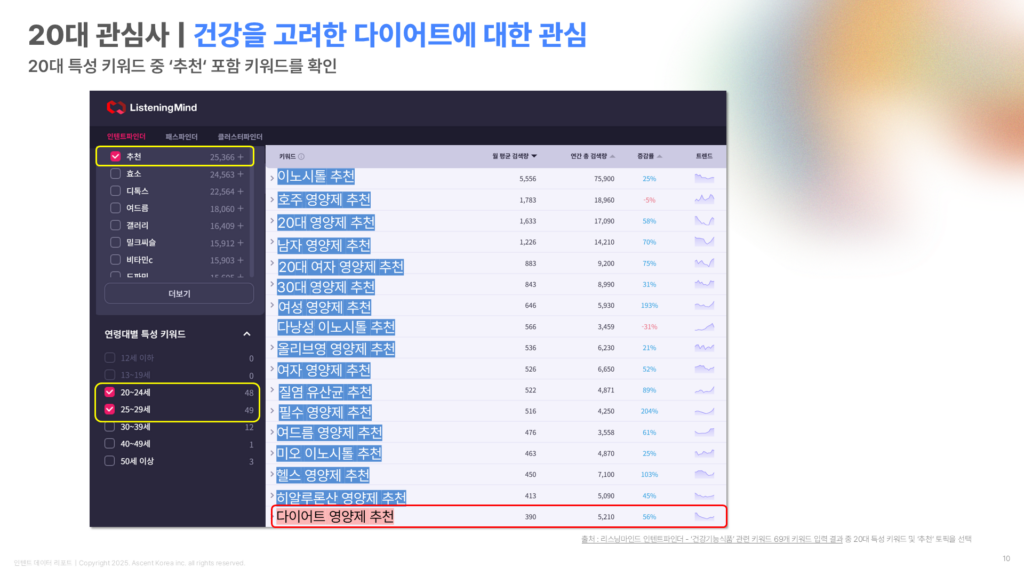Switch to the 인텐트파인더 tab
This screenshot has width=1024, height=576.
point(126,136)
